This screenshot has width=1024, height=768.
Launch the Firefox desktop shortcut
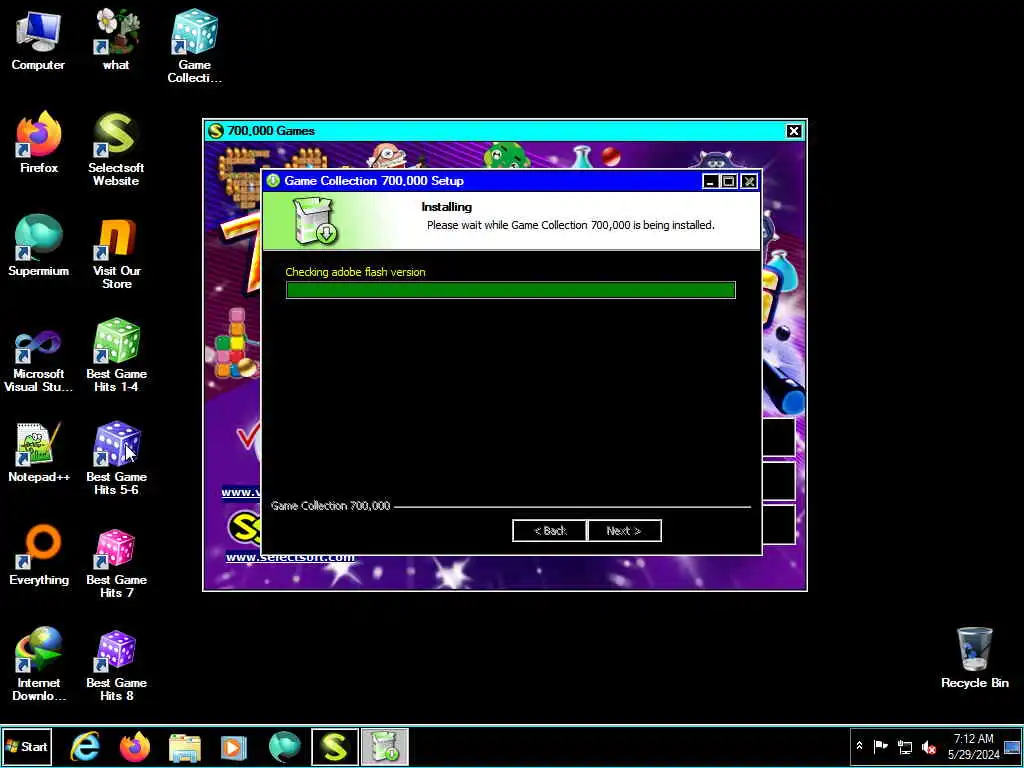click(x=39, y=142)
